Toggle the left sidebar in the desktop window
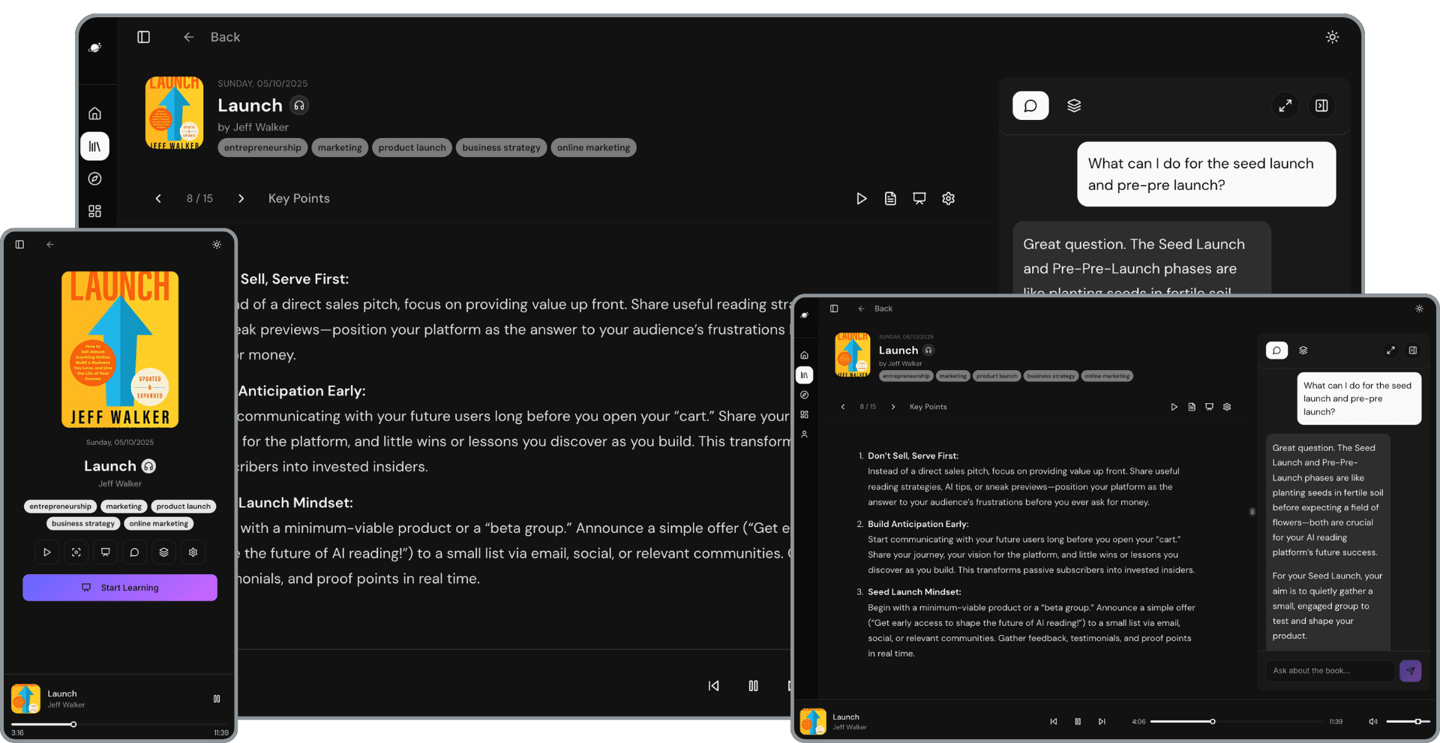This screenshot has height=743, width=1440. 144,37
